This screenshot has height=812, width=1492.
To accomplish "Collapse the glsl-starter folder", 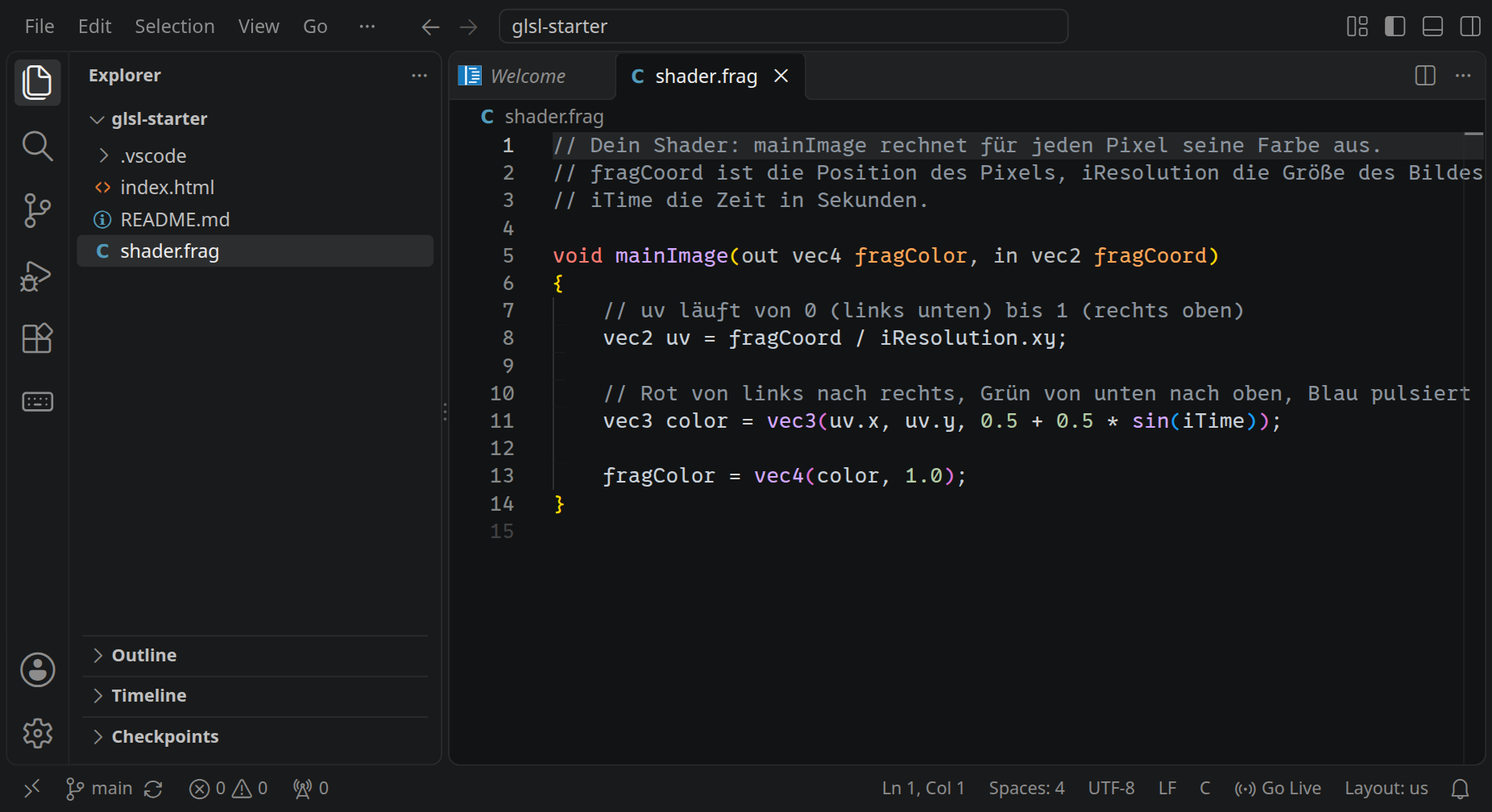I will coord(255,119).
